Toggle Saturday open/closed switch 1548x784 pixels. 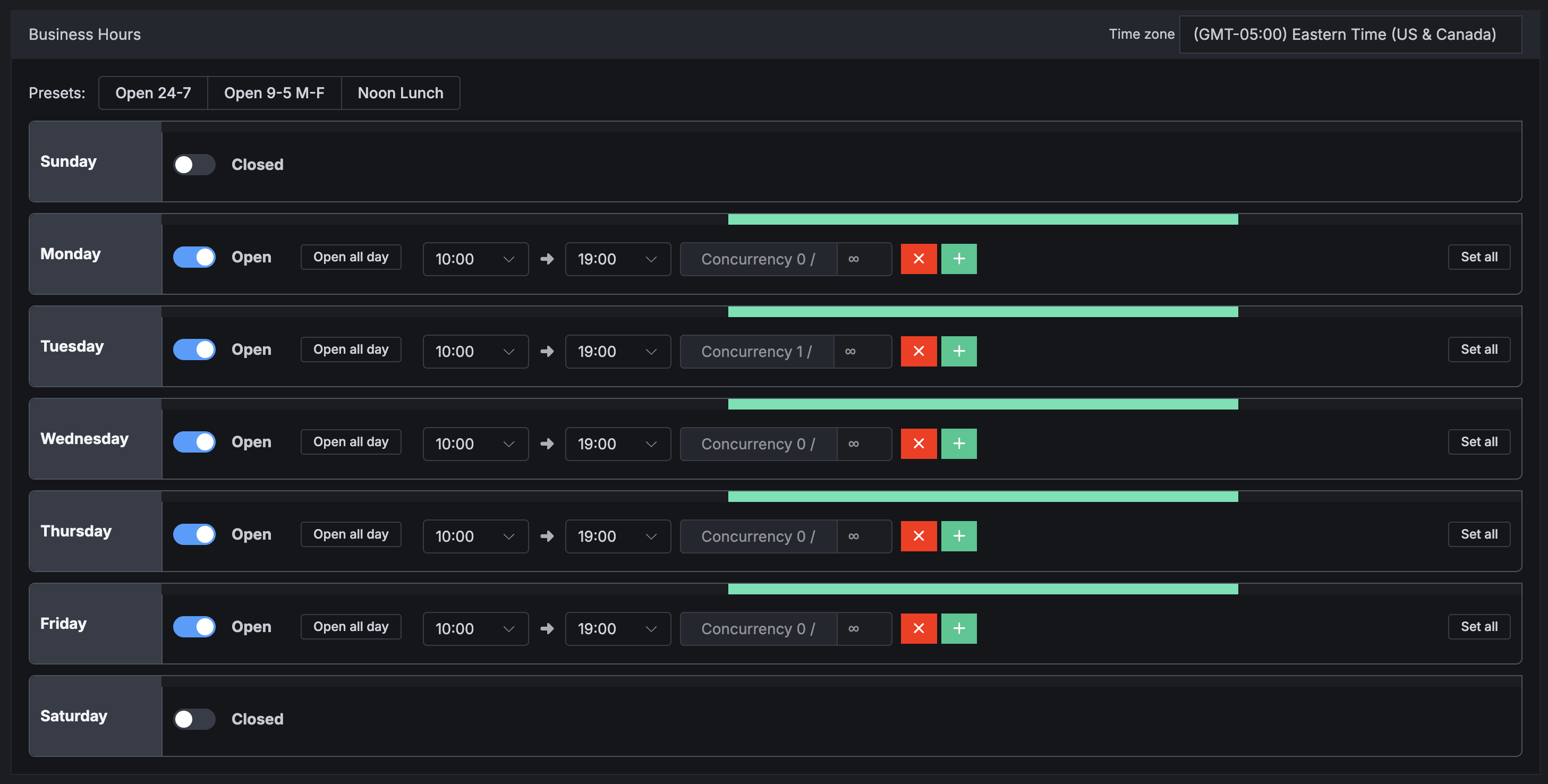194,719
